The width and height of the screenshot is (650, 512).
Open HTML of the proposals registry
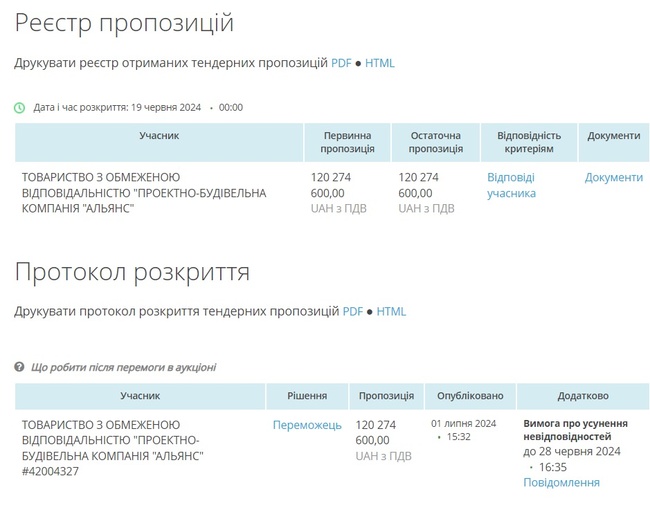point(380,63)
